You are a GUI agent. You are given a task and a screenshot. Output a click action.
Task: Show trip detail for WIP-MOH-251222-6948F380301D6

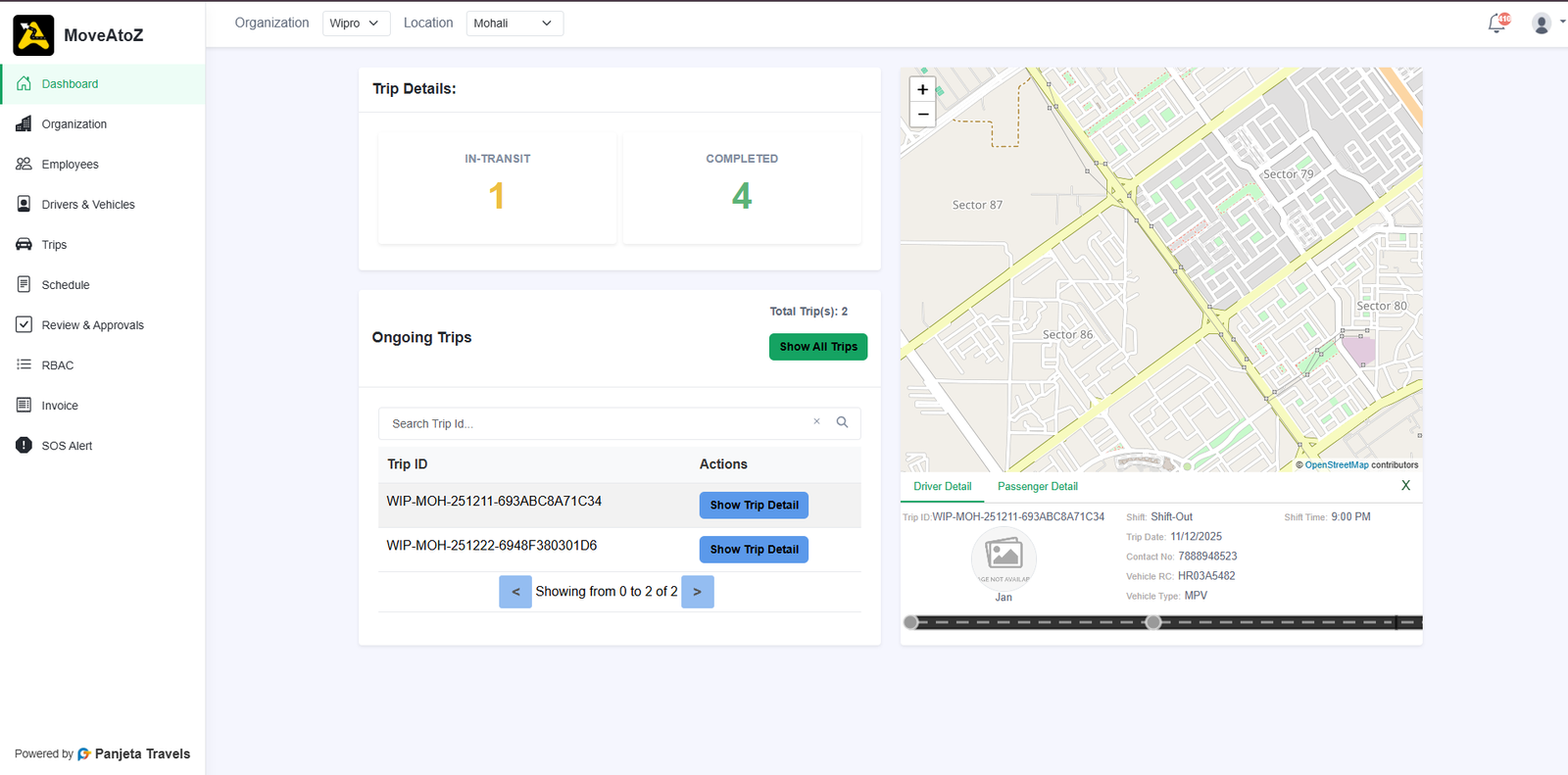coord(753,550)
